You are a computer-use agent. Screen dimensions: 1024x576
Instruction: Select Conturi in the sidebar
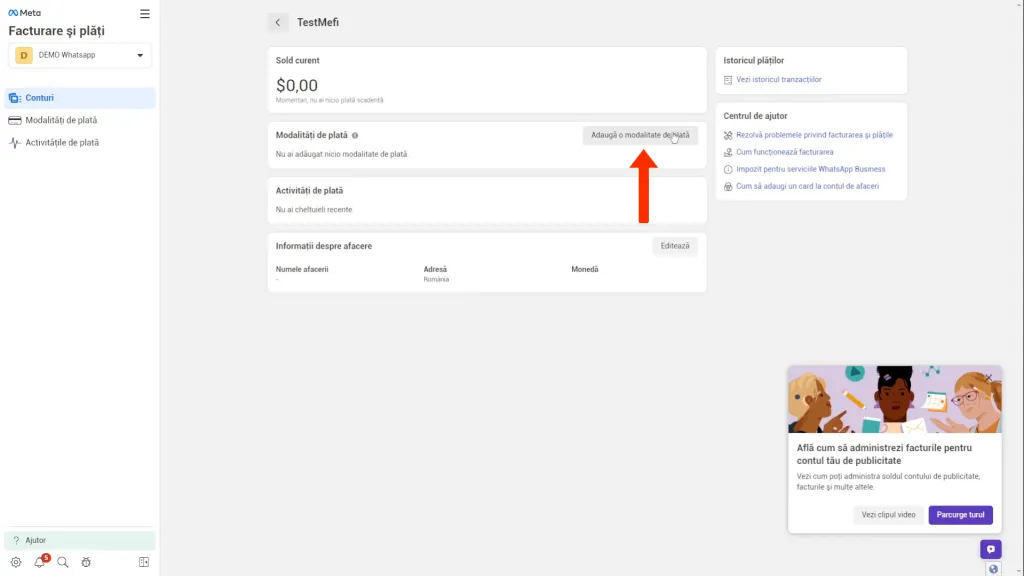click(80, 98)
